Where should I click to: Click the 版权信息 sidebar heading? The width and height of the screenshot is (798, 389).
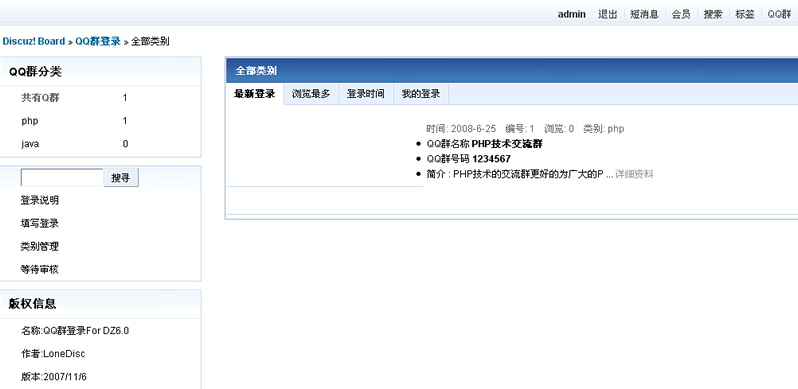click(33, 304)
